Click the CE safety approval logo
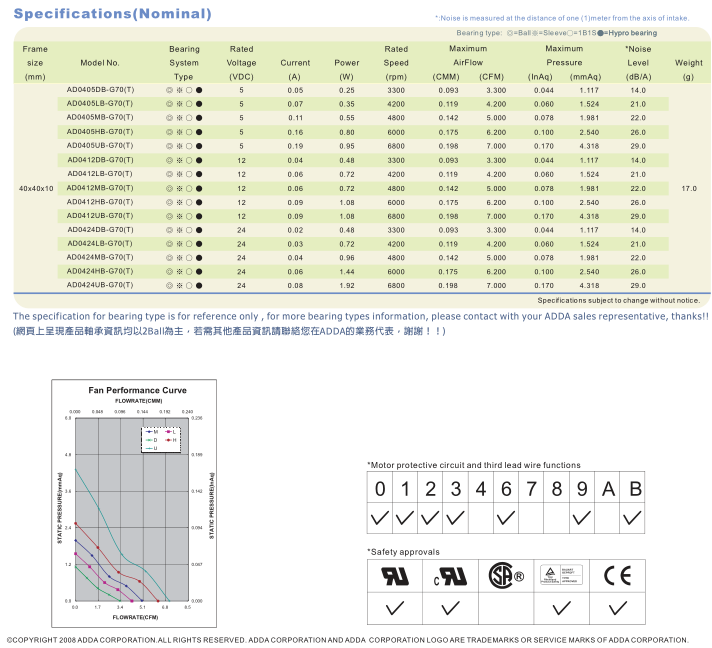This screenshot has width=712, height=648. point(618,576)
